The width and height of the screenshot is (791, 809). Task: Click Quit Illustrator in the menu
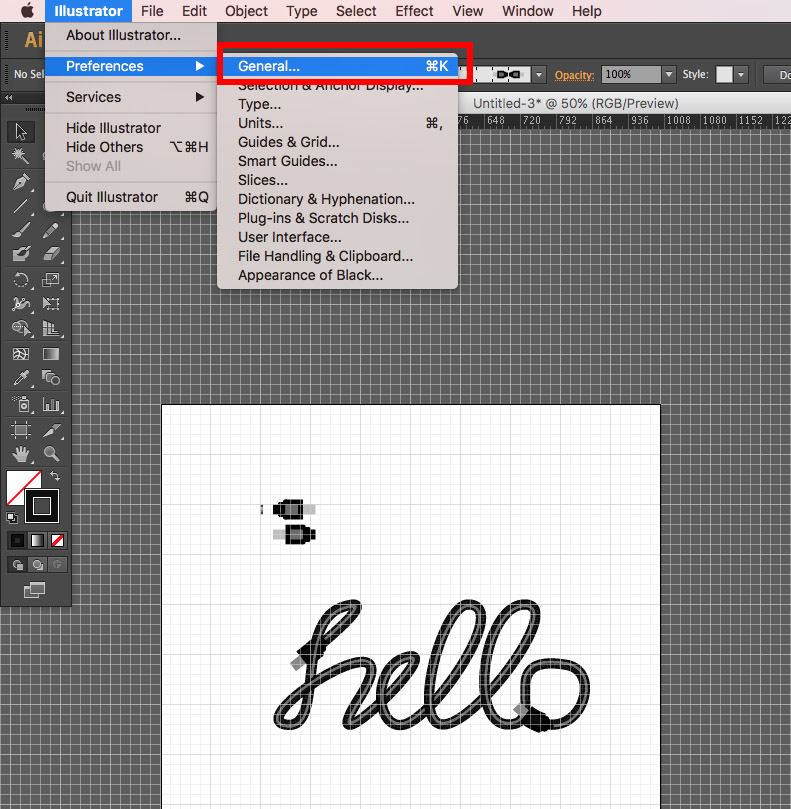tap(112, 197)
